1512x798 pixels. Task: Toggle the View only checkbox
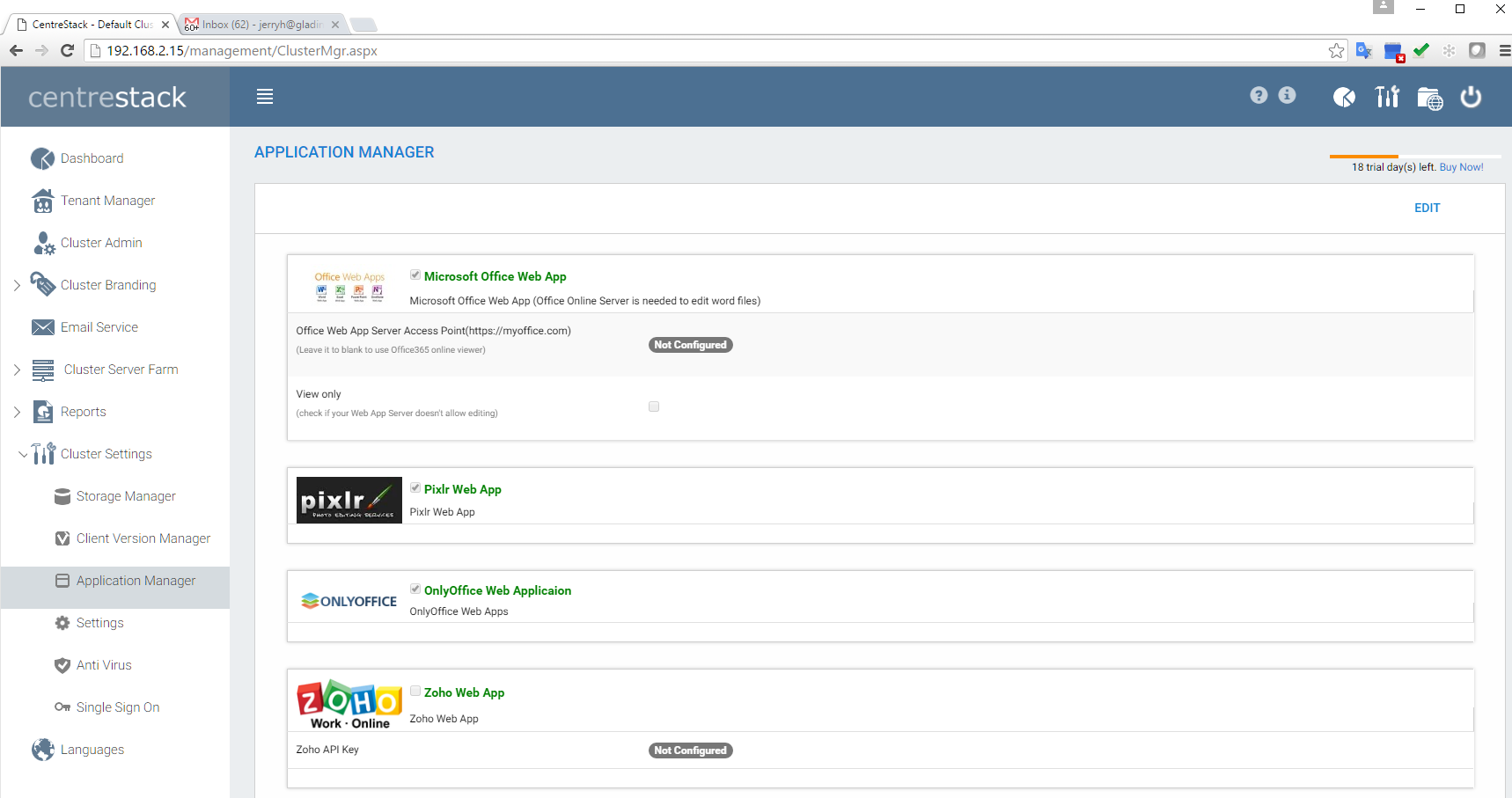[654, 406]
